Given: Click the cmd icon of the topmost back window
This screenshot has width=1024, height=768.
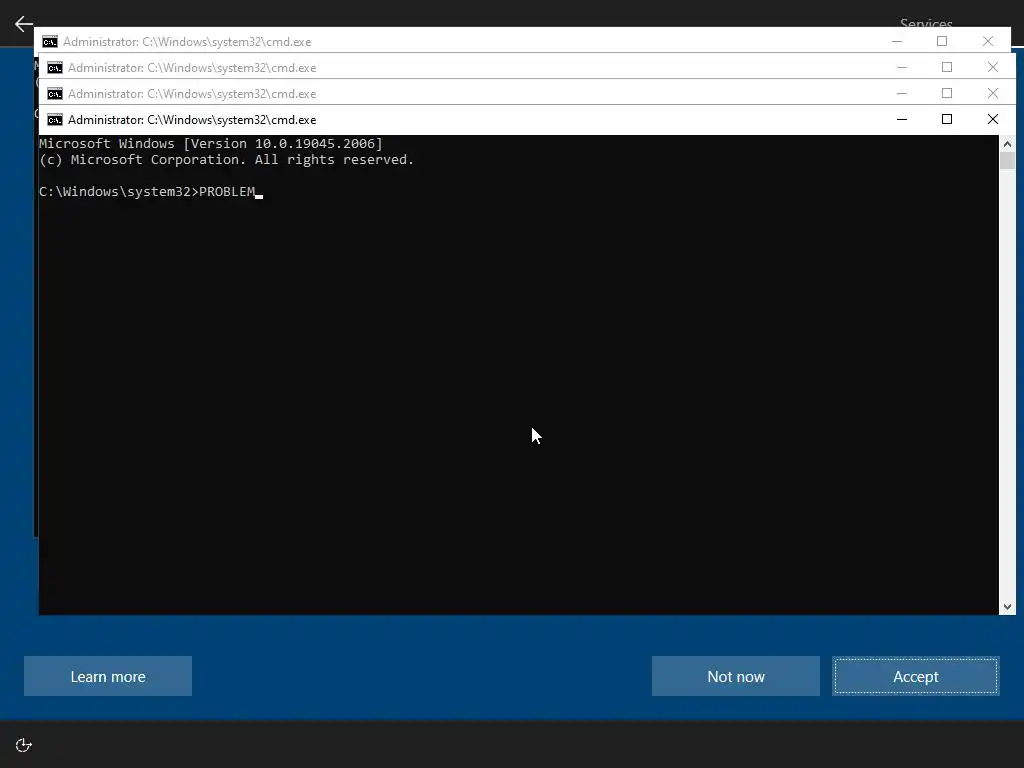Looking at the screenshot, I should click(50, 42).
